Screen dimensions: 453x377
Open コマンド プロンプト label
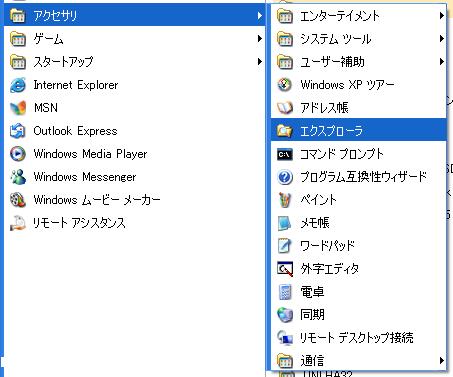click(342, 154)
